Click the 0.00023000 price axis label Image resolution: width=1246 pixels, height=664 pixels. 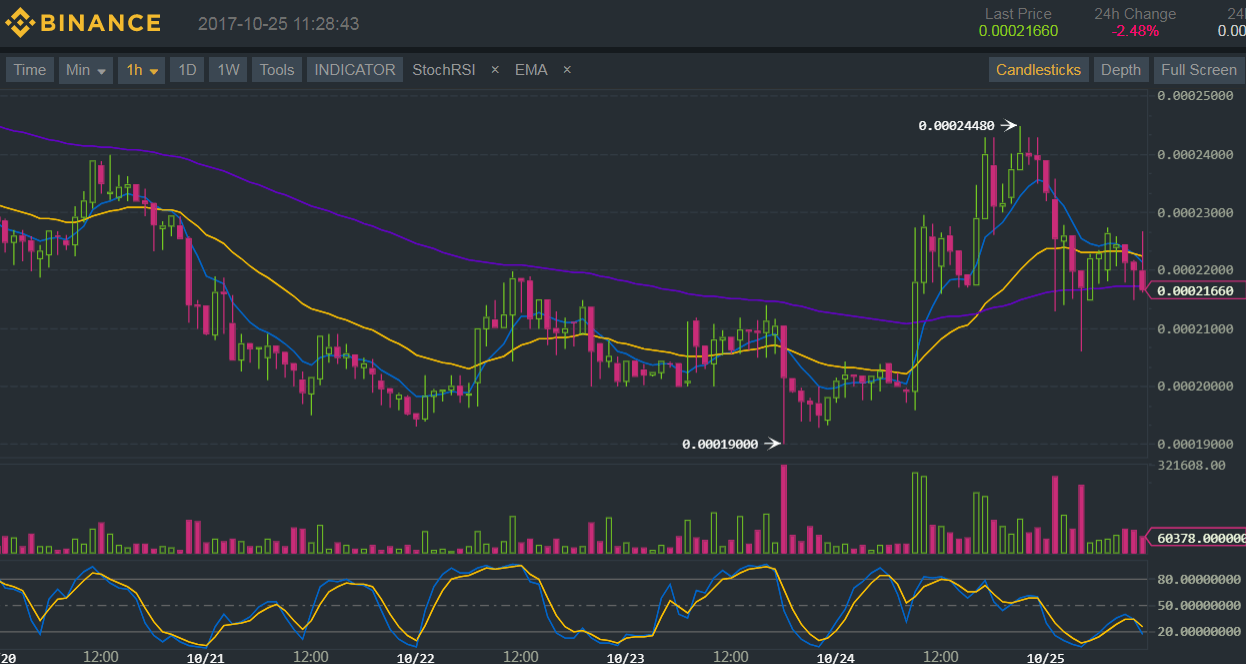1195,213
